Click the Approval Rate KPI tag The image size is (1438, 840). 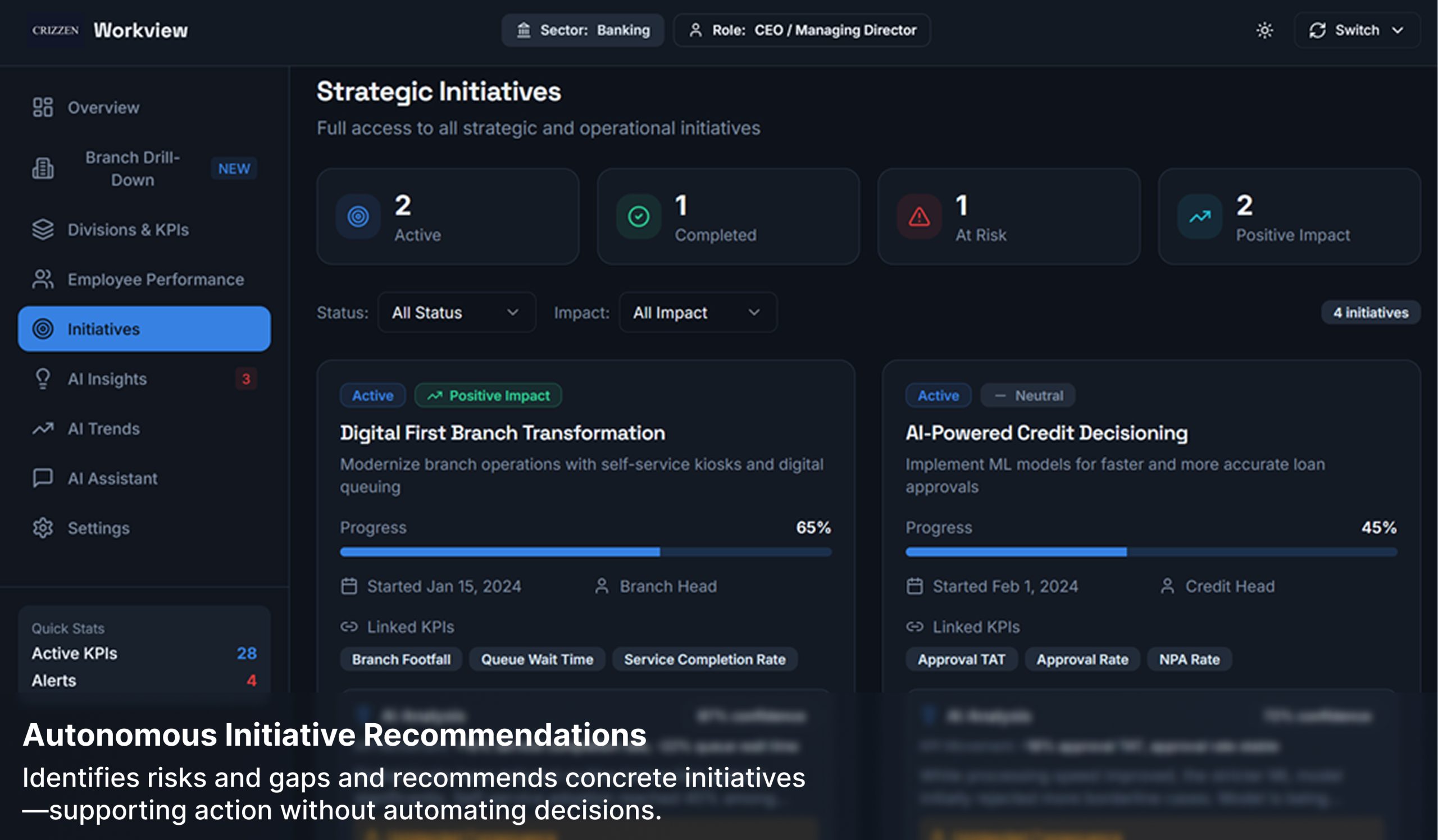(x=1082, y=659)
